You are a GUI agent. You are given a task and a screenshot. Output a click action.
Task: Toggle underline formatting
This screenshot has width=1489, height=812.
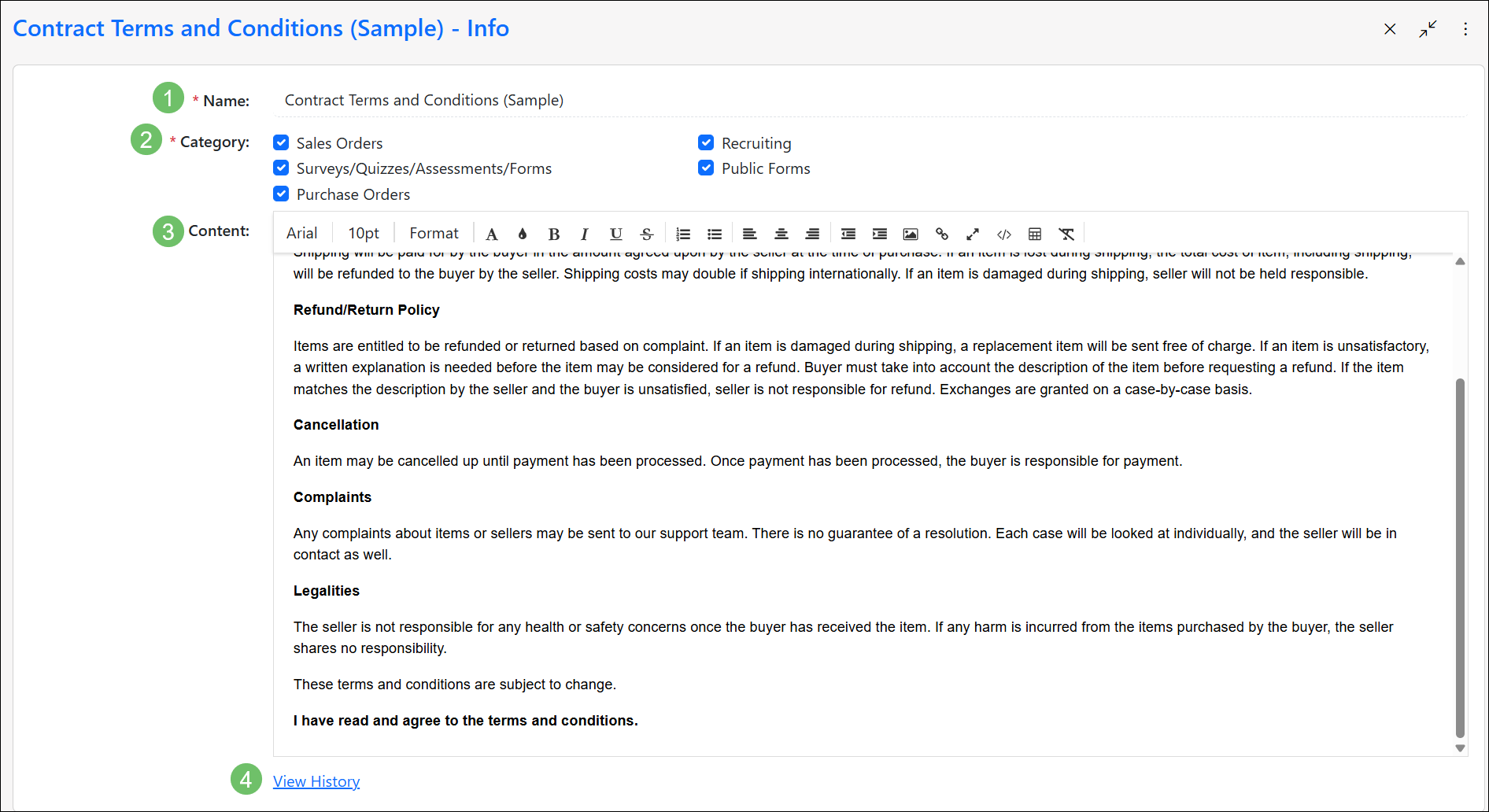pyautogui.click(x=616, y=234)
